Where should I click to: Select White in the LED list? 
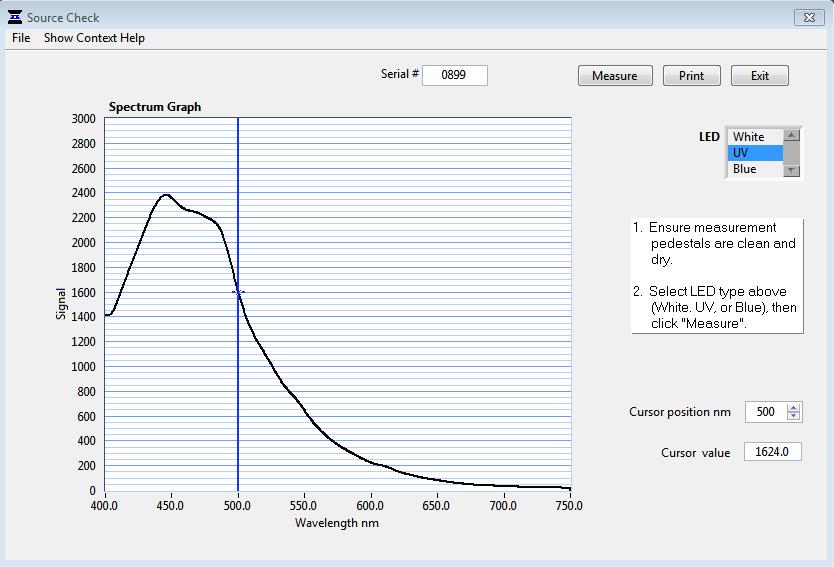(x=754, y=137)
